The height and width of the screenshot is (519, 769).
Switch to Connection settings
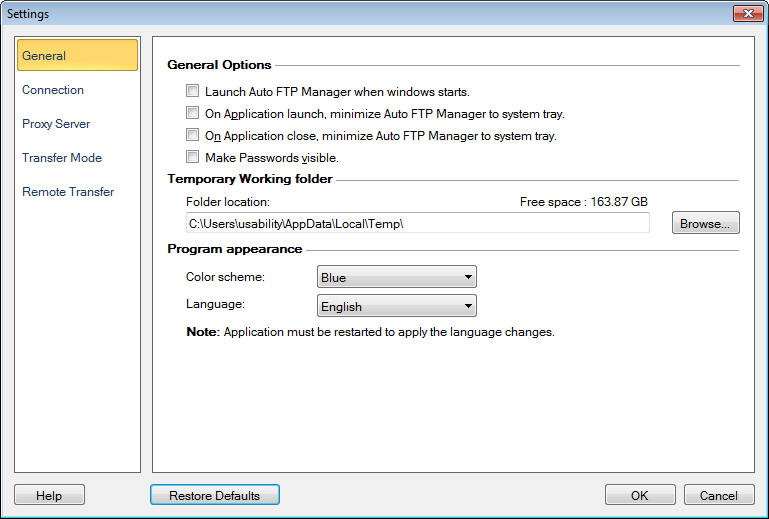pos(53,90)
